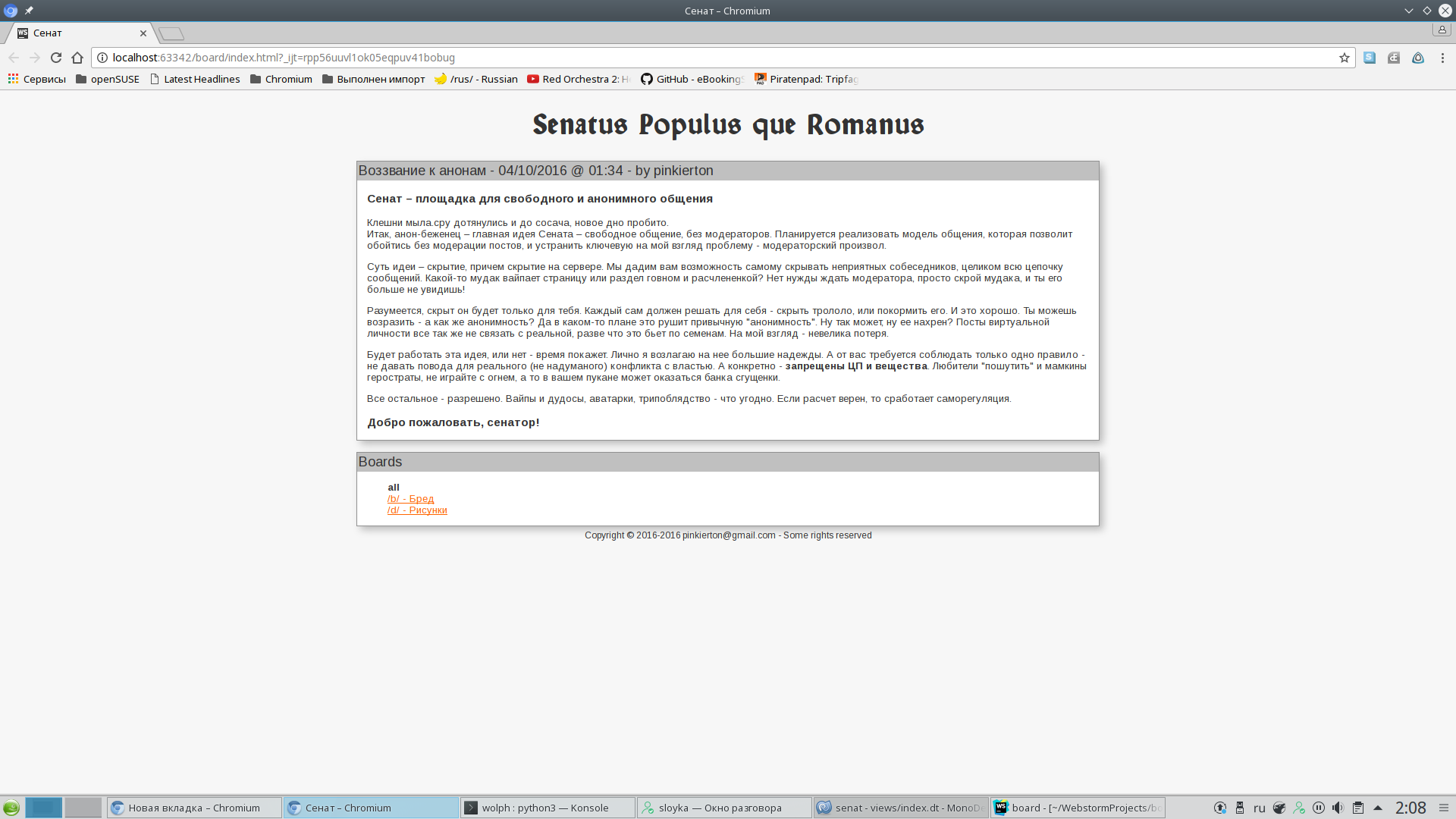Reload the current page
This screenshot has height=819, width=1456.
pyautogui.click(x=56, y=58)
